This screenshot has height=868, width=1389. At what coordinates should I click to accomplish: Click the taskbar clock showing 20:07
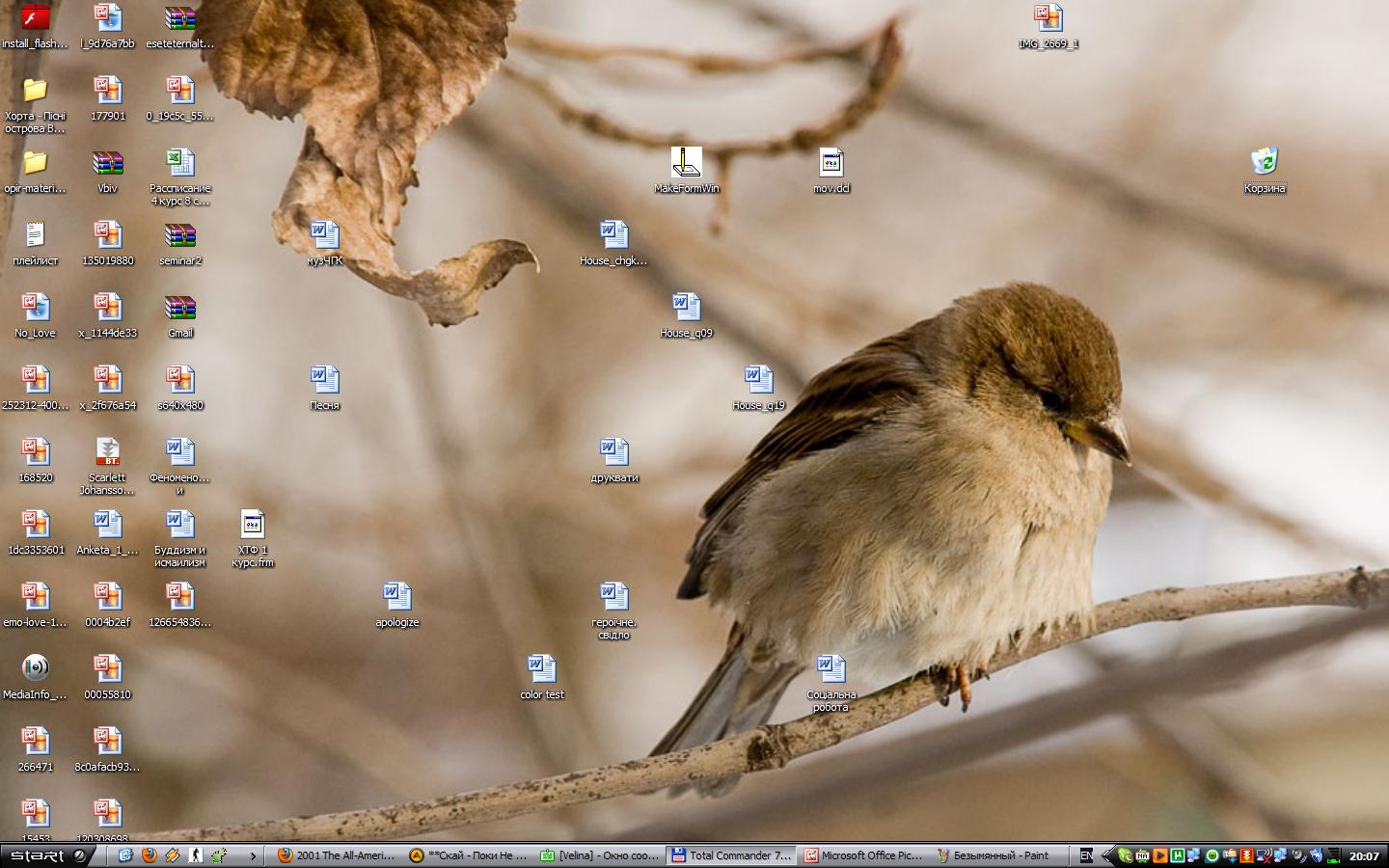pyautogui.click(x=1365, y=855)
